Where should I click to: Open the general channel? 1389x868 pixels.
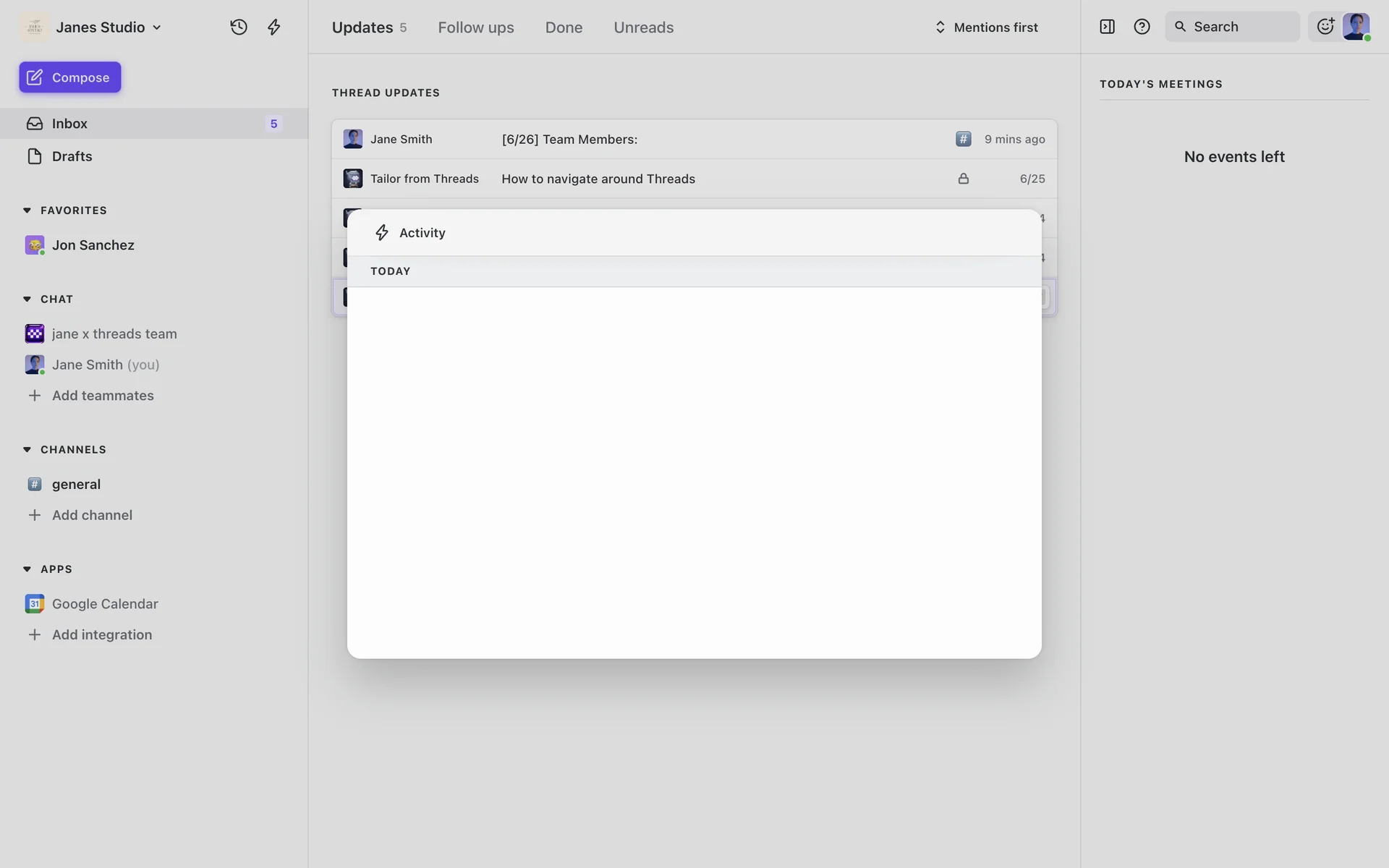pyautogui.click(x=76, y=484)
